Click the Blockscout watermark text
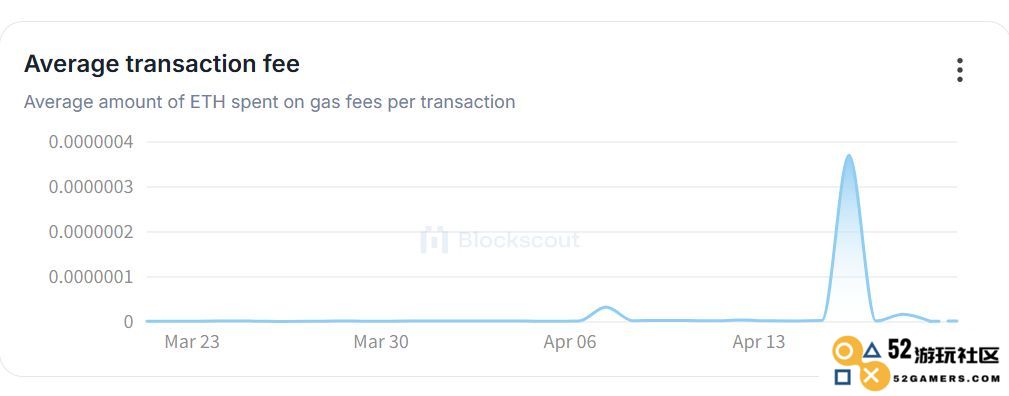This screenshot has height=396, width=1009. point(519,240)
